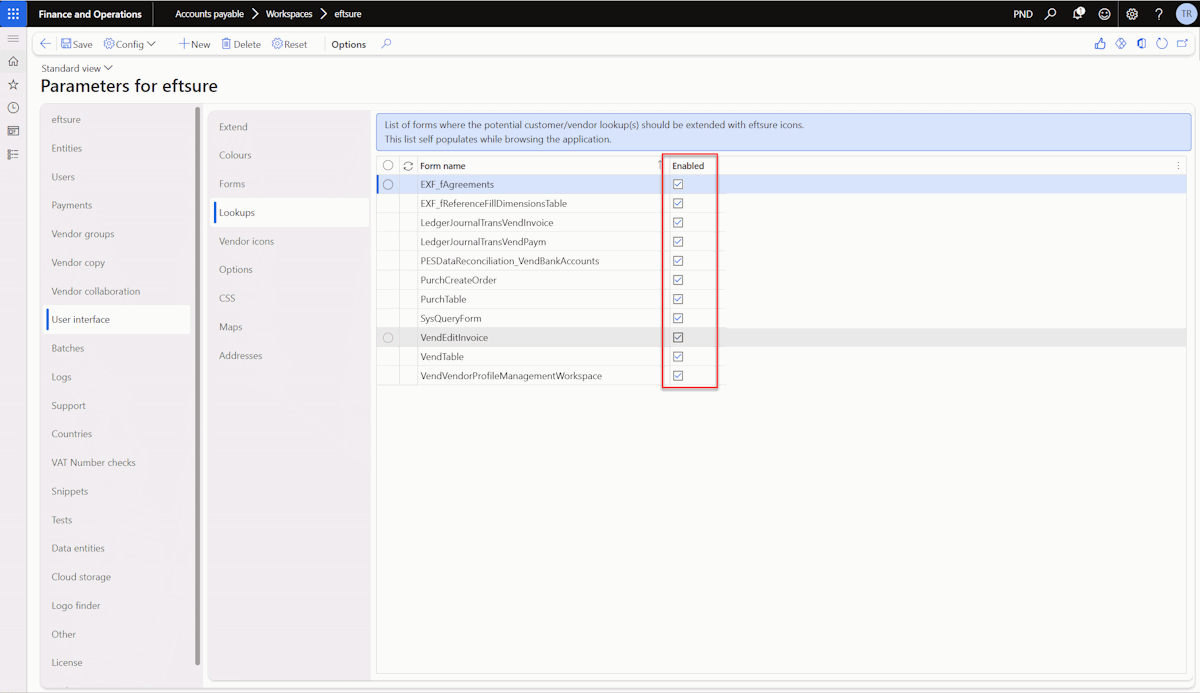1200x693 pixels.
Task: Toggle Enabled for SysQueryForm
Action: click(678, 318)
